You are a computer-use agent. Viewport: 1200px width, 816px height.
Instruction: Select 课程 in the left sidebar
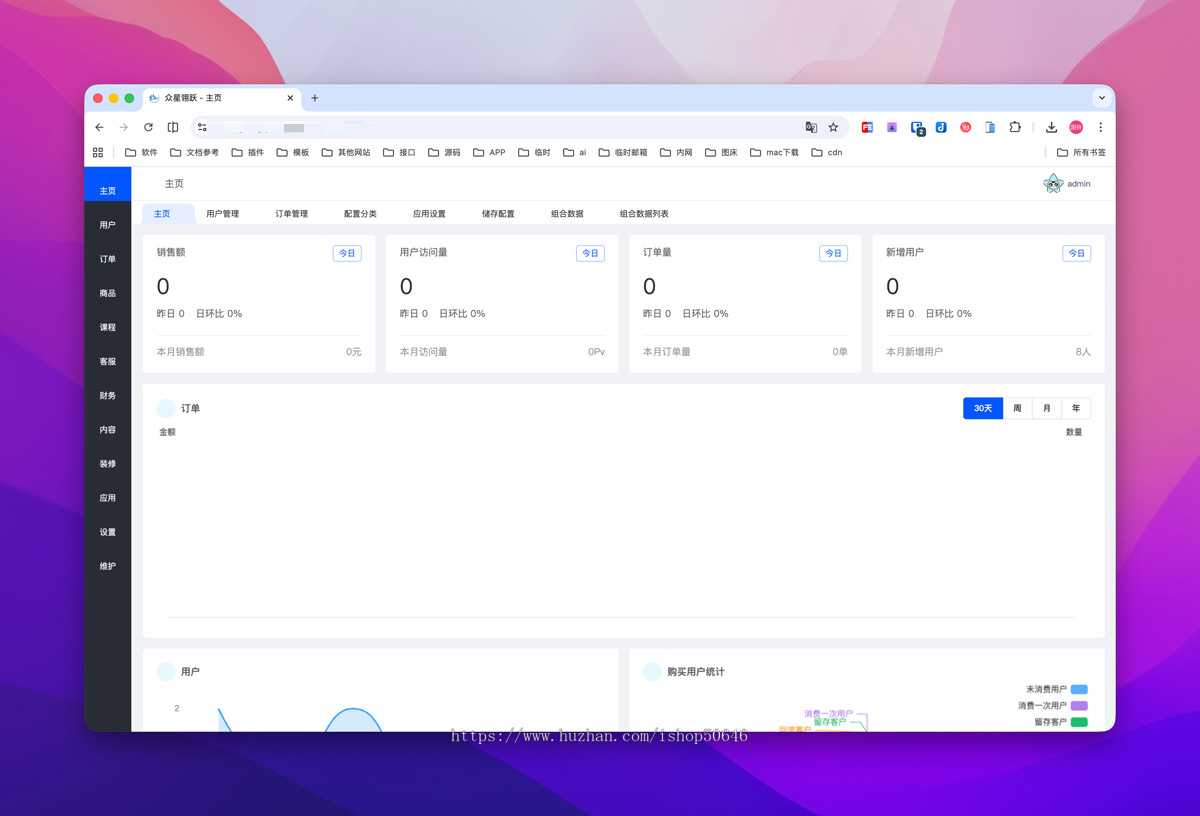click(108, 327)
